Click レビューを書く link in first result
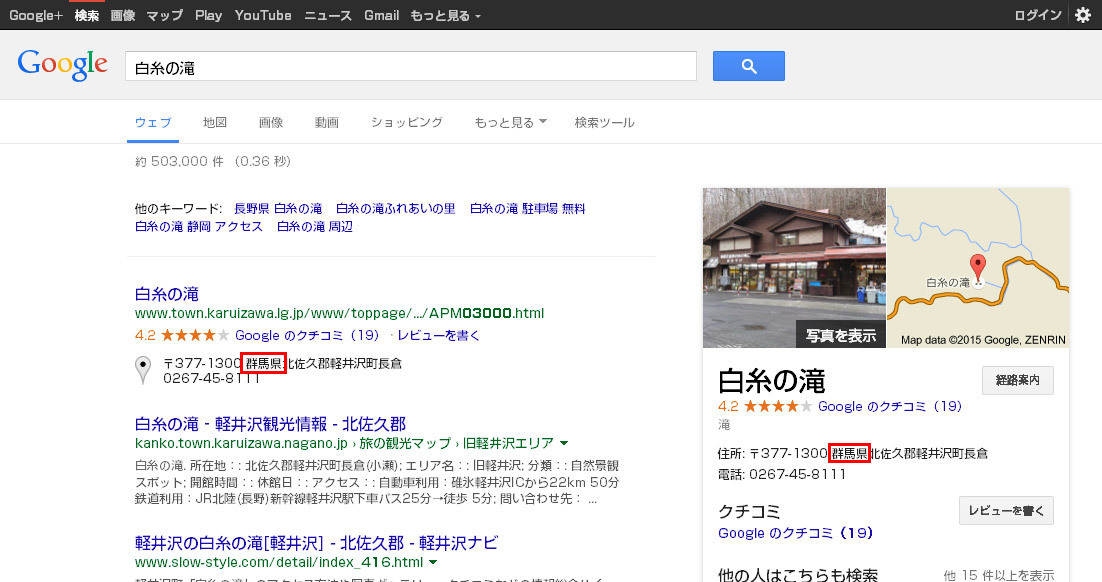 (439, 335)
